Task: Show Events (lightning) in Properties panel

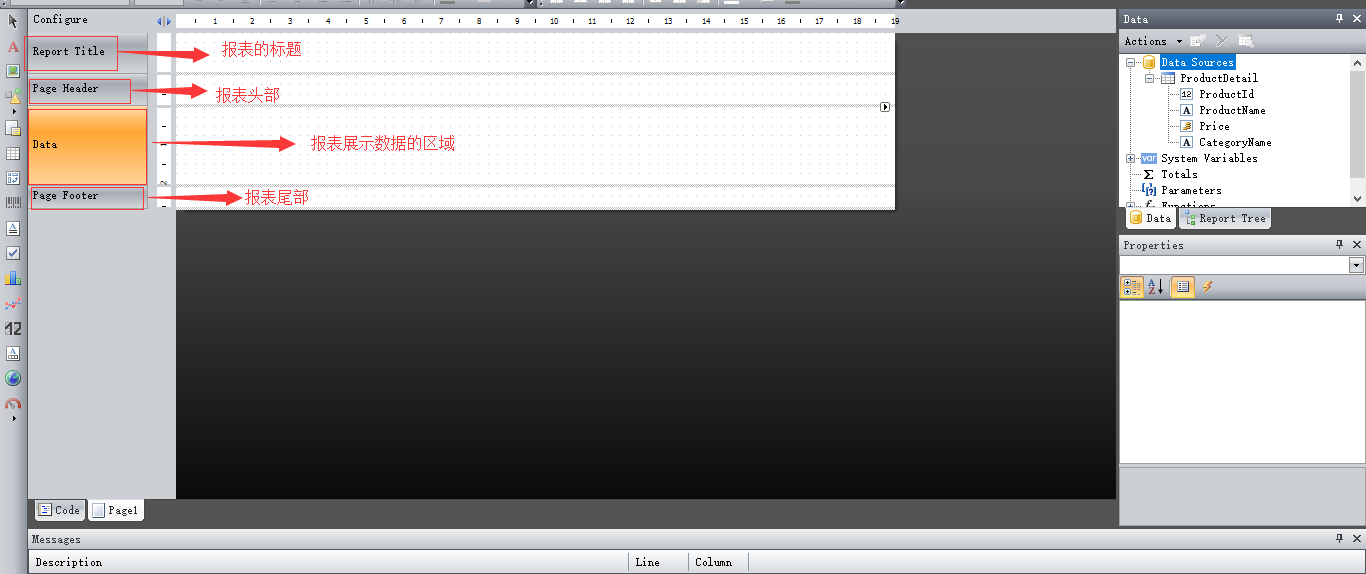Action: point(1207,287)
